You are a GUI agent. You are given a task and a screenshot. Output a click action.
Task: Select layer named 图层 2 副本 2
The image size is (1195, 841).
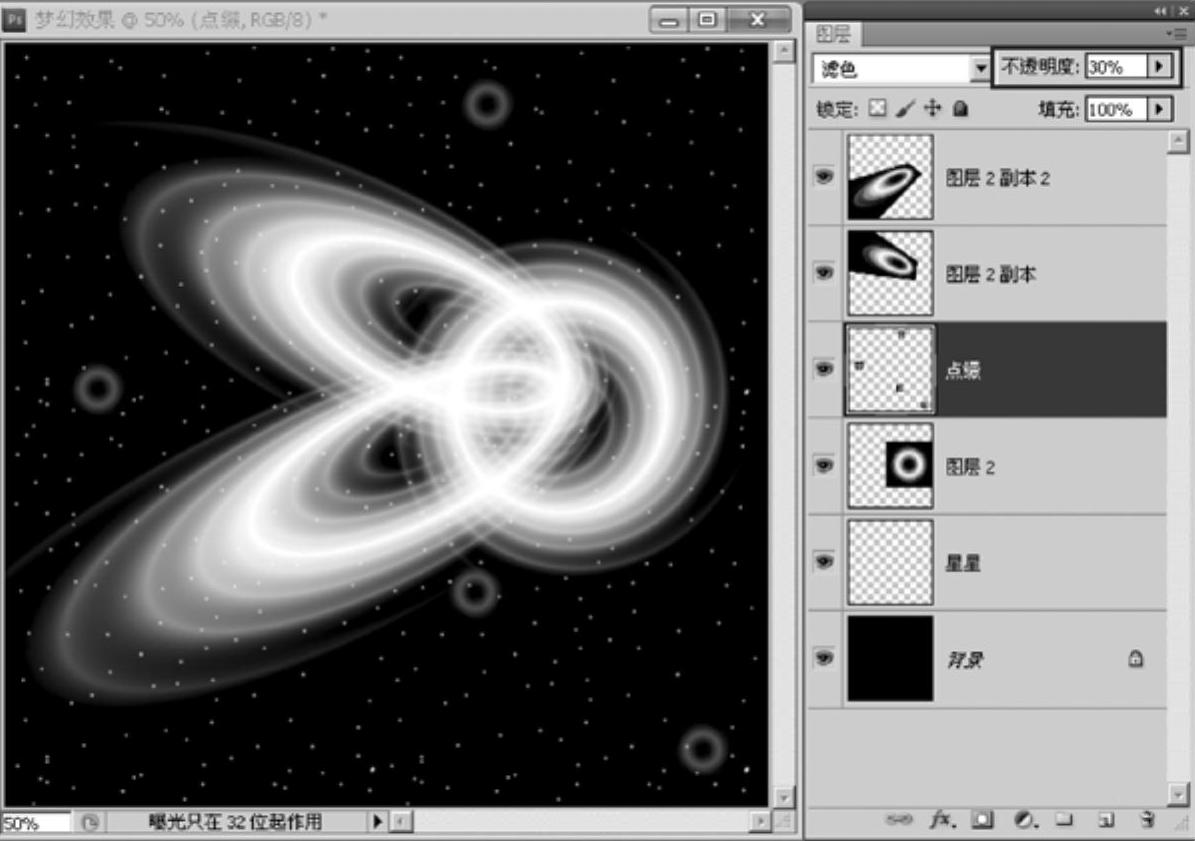pyautogui.click(x=998, y=178)
